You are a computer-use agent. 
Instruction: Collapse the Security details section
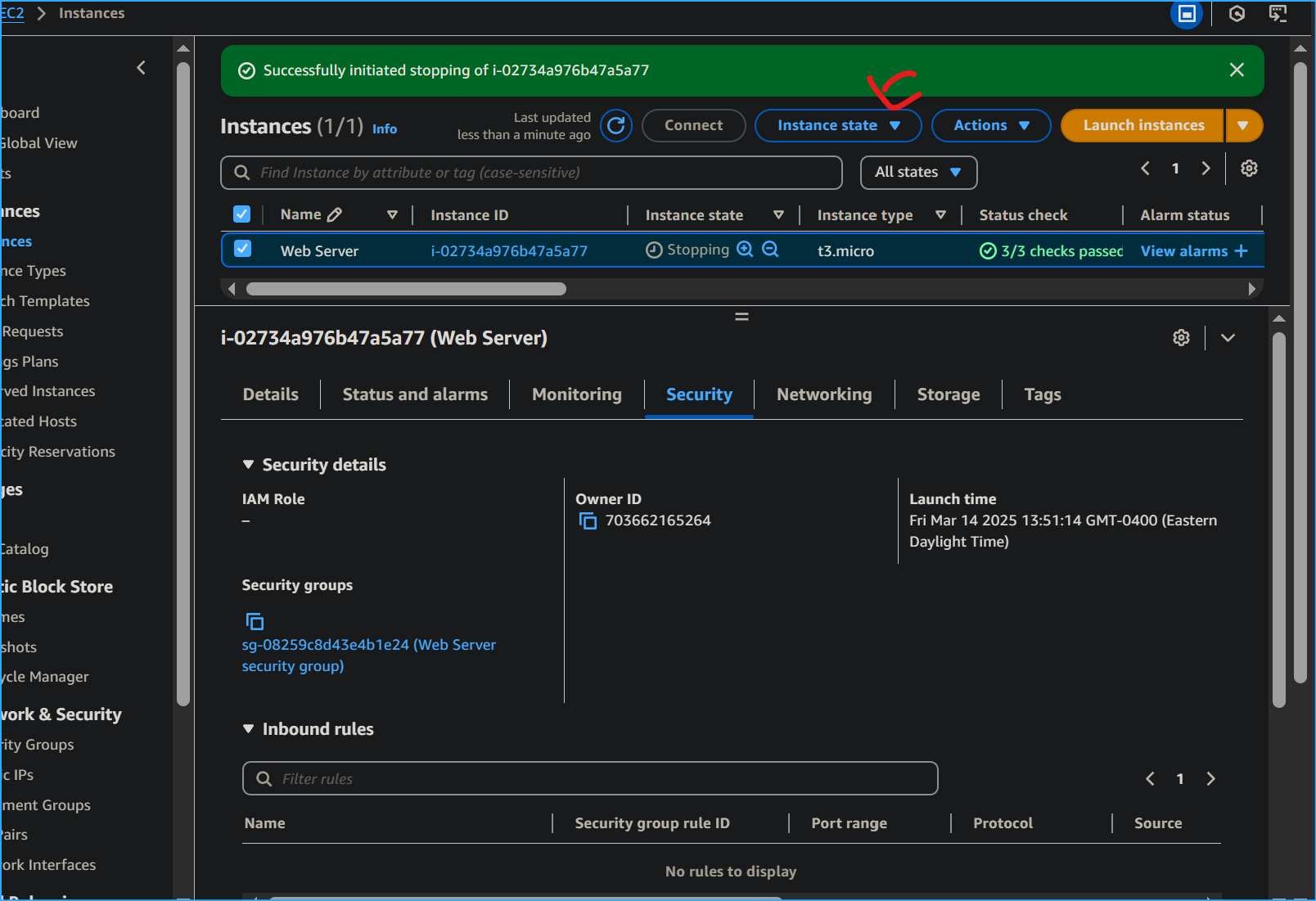(x=249, y=465)
